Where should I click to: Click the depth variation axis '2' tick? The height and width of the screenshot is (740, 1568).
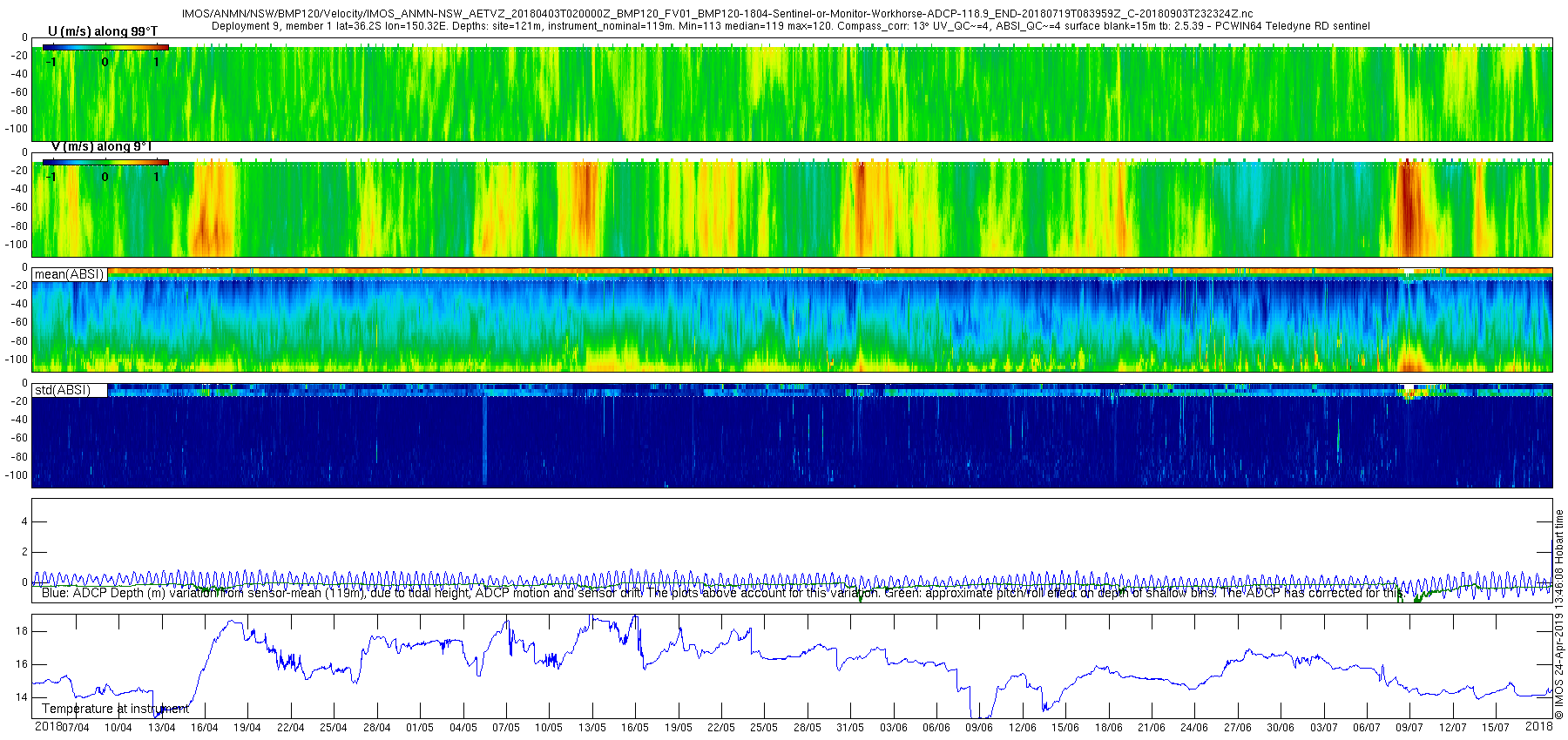[x=24, y=552]
